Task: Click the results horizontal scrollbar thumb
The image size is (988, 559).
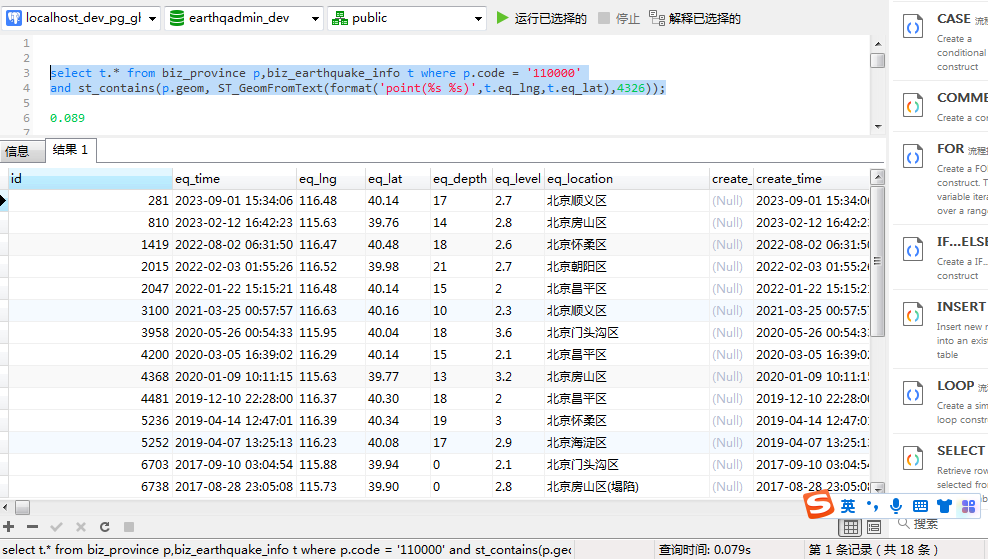Action: pyautogui.click(x=23, y=507)
